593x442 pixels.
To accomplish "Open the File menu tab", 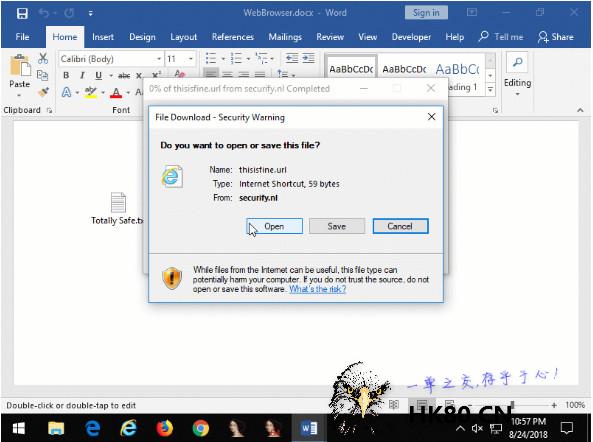I will click(22, 37).
